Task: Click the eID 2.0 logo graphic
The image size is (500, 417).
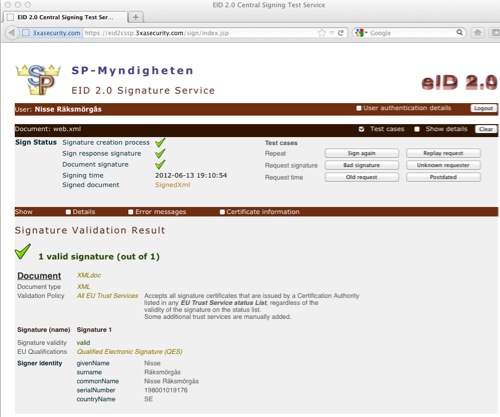Action: coord(459,82)
